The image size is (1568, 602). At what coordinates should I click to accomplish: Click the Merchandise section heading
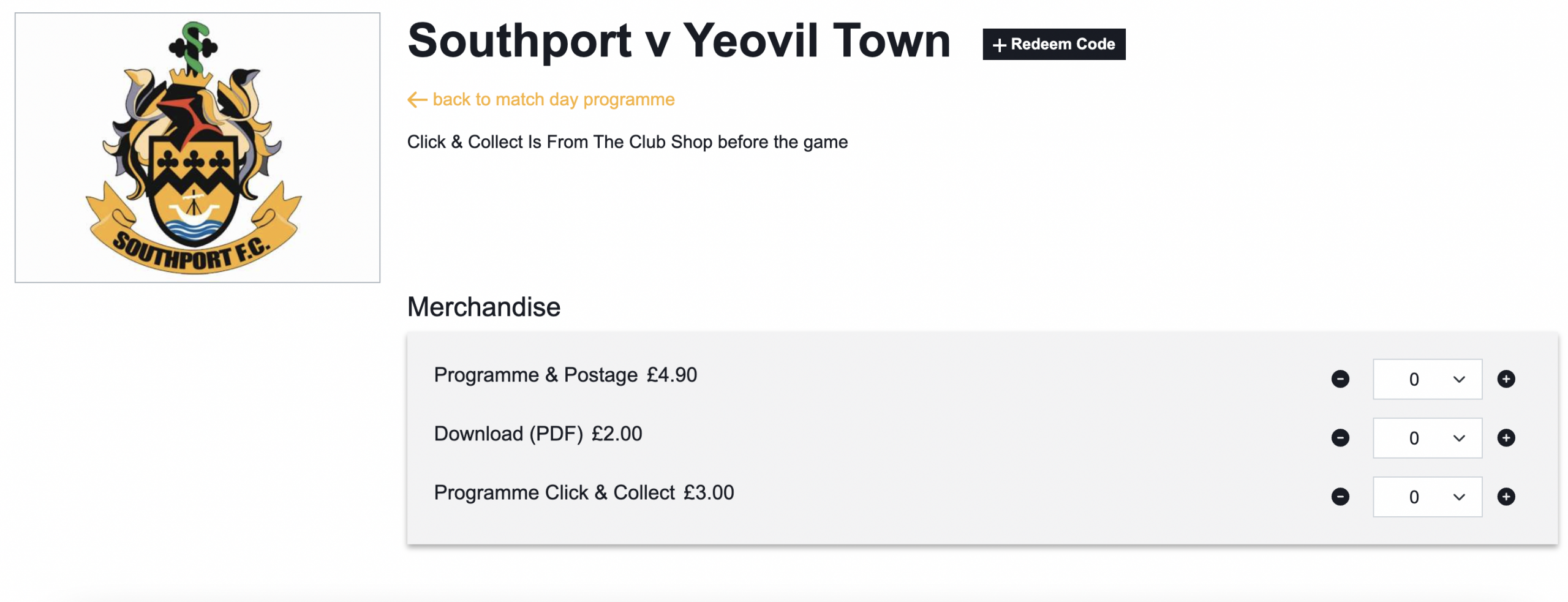pyautogui.click(x=483, y=307)
